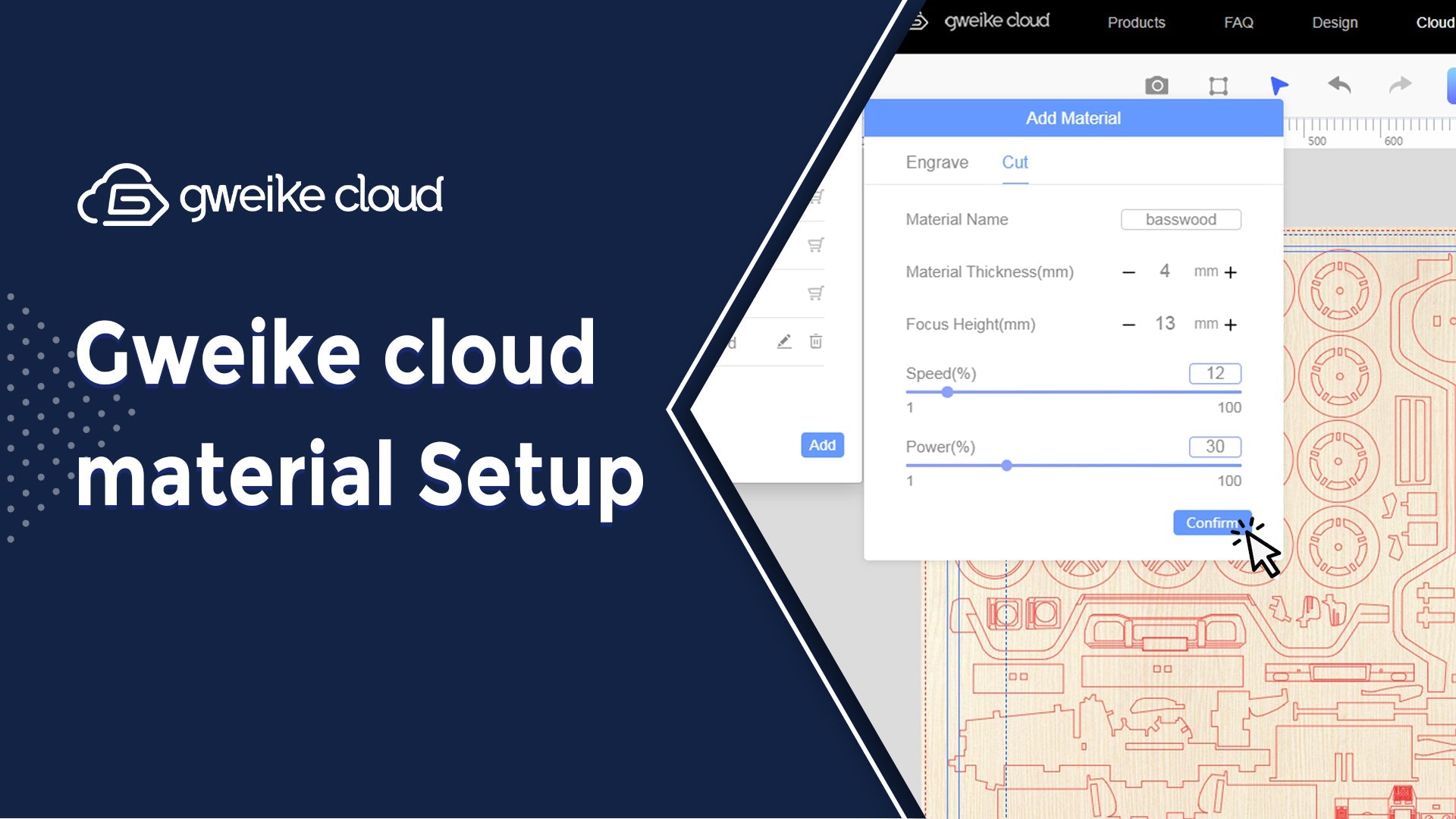1456x819 pixels.
Task: Click the Add button
Action: [x=822, y=445]
